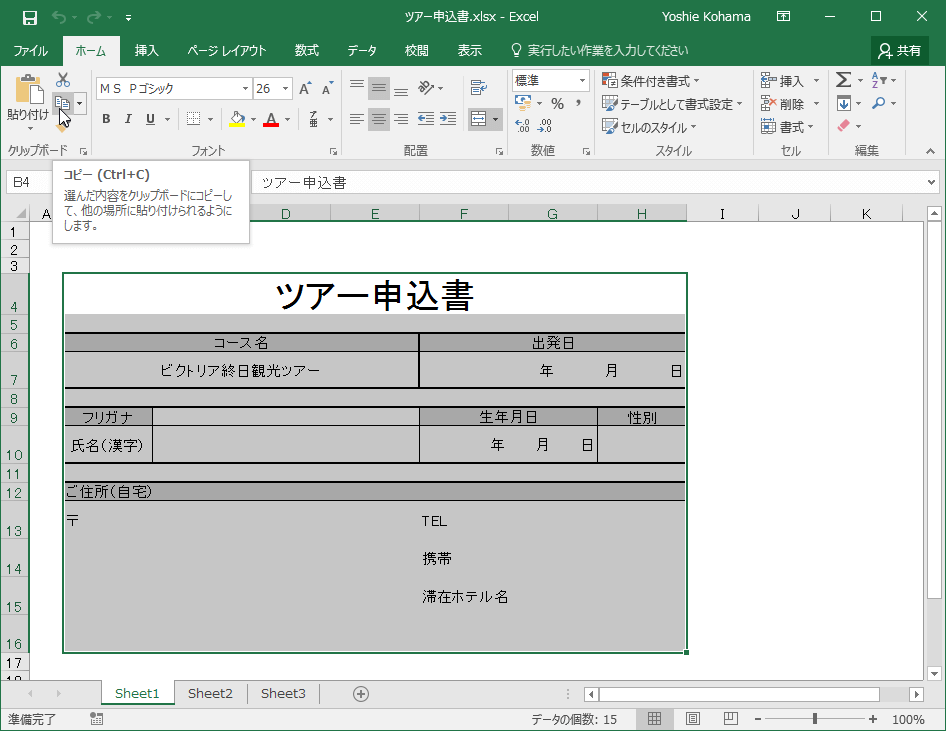The image size is (946, 731).
Task: Open 条件付き書式 conditional formatting menu
Action: tap(650, 81)
